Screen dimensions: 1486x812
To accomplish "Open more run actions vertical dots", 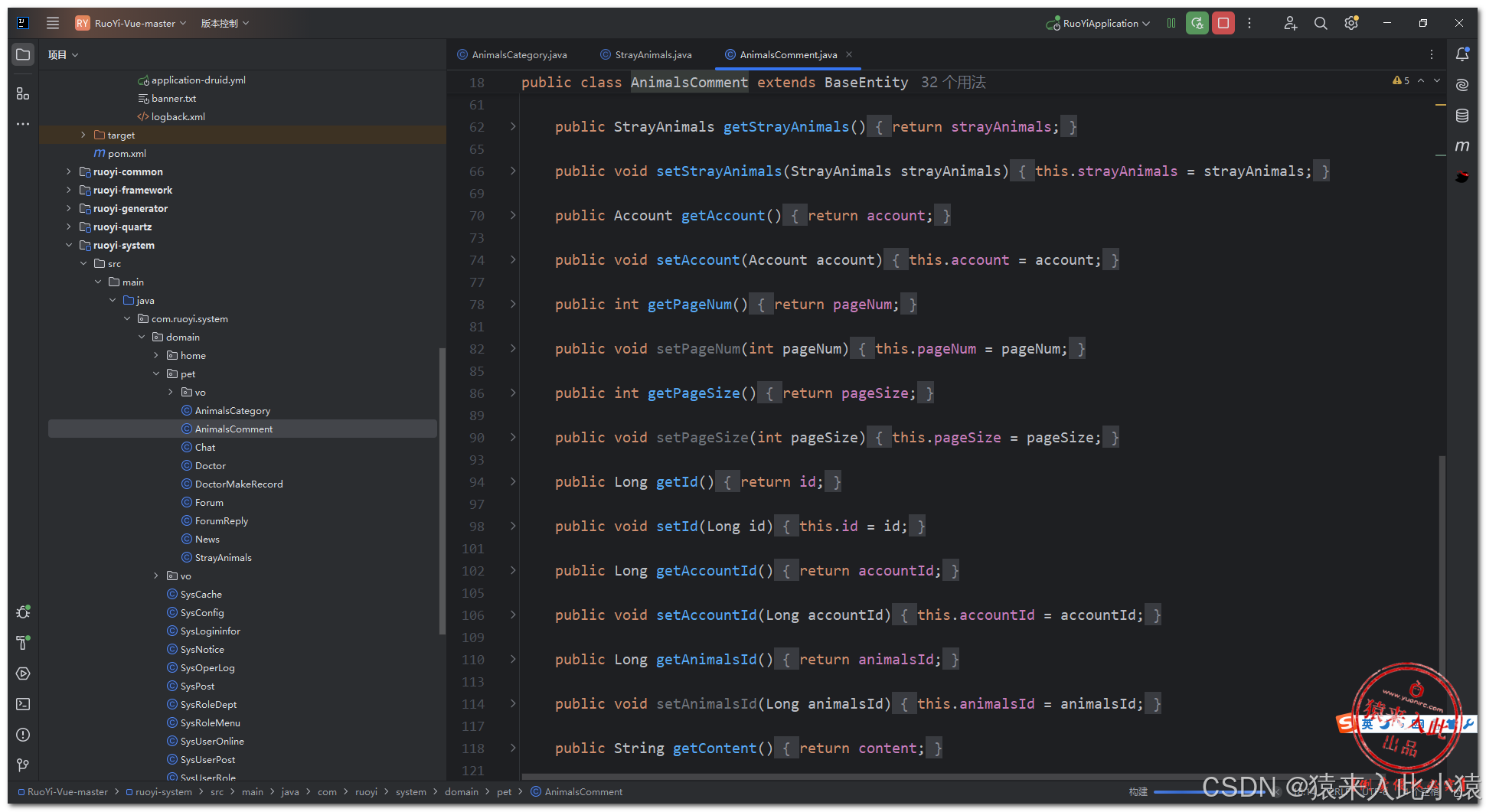I will click(1249, 23).
